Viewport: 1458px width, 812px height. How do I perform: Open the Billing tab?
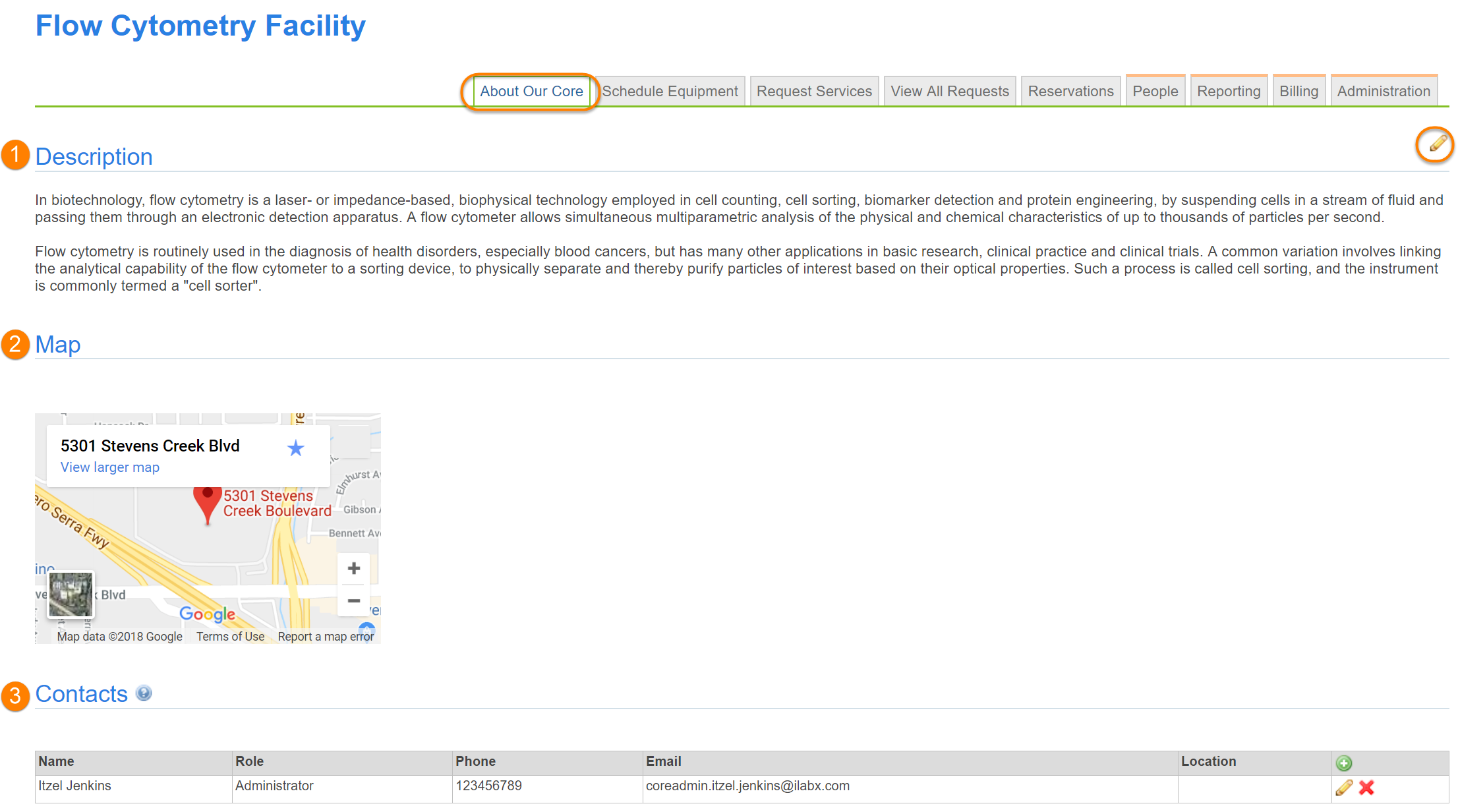coord(1298,92)
